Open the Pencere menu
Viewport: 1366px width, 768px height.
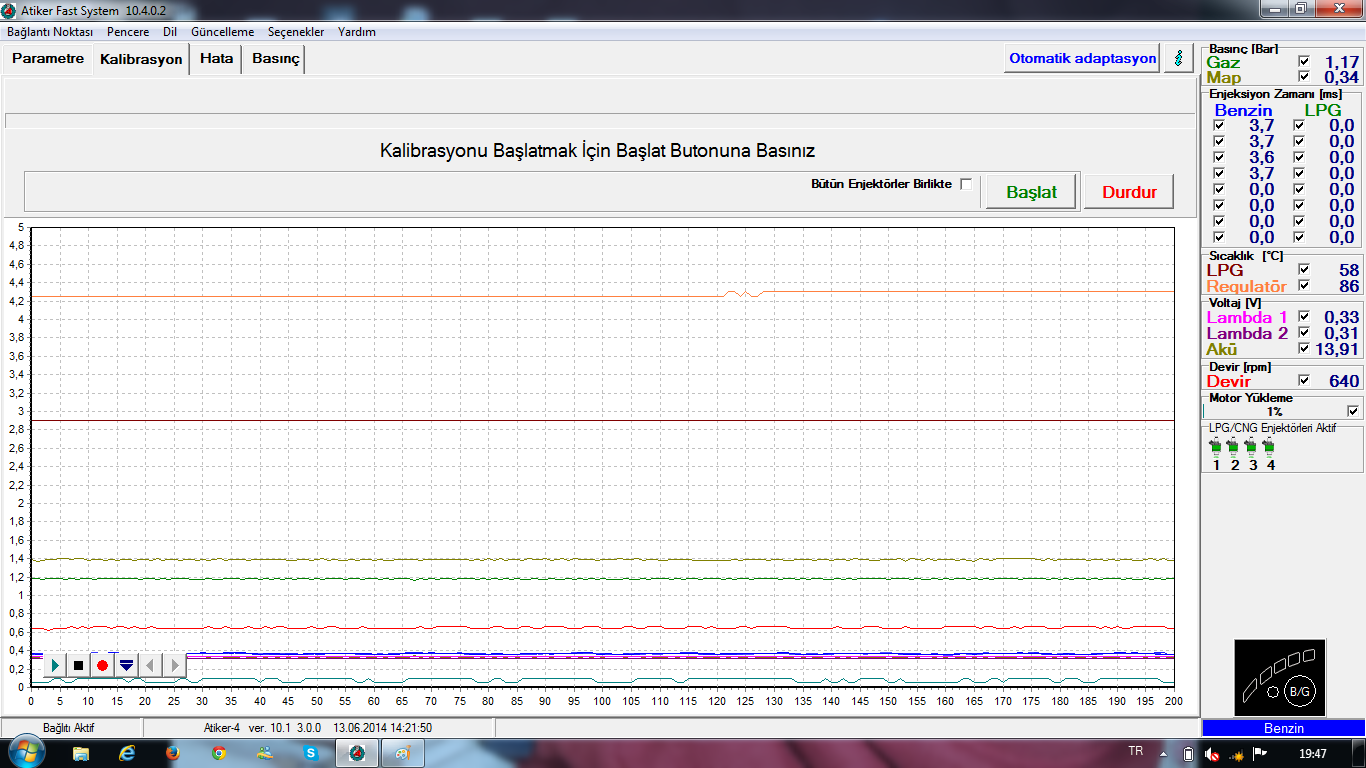128,32
